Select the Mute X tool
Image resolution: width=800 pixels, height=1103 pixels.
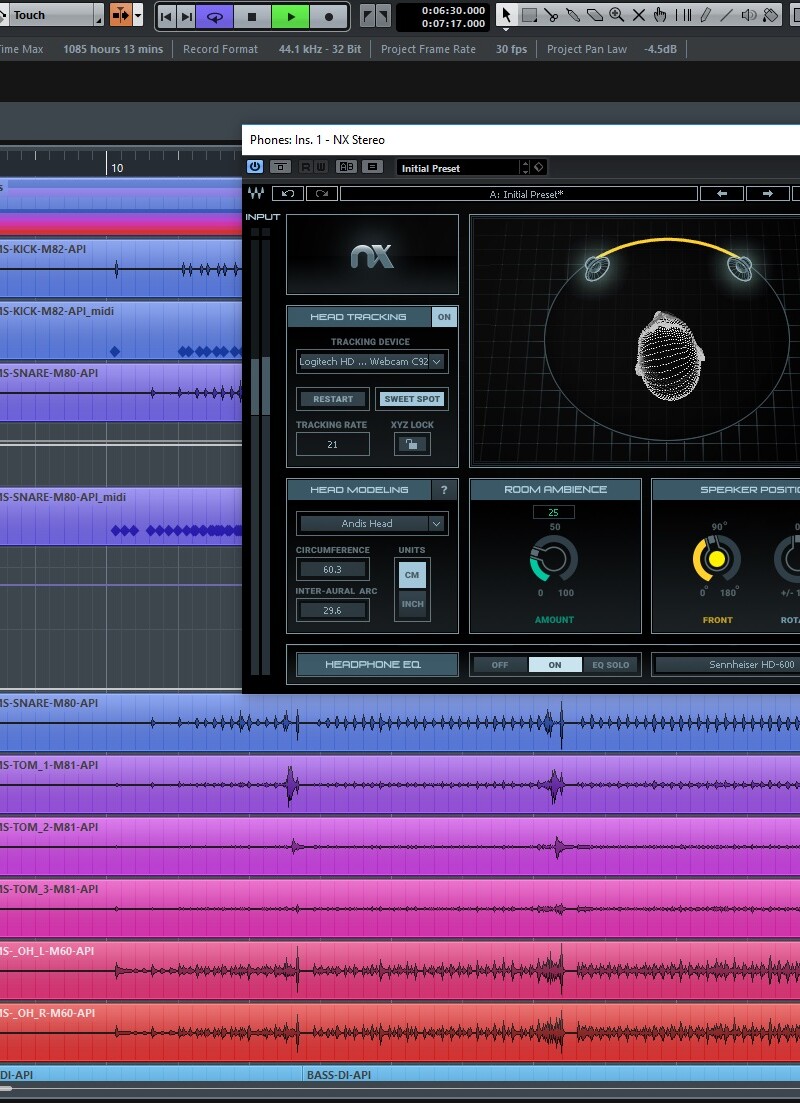[x=638, y=16]
